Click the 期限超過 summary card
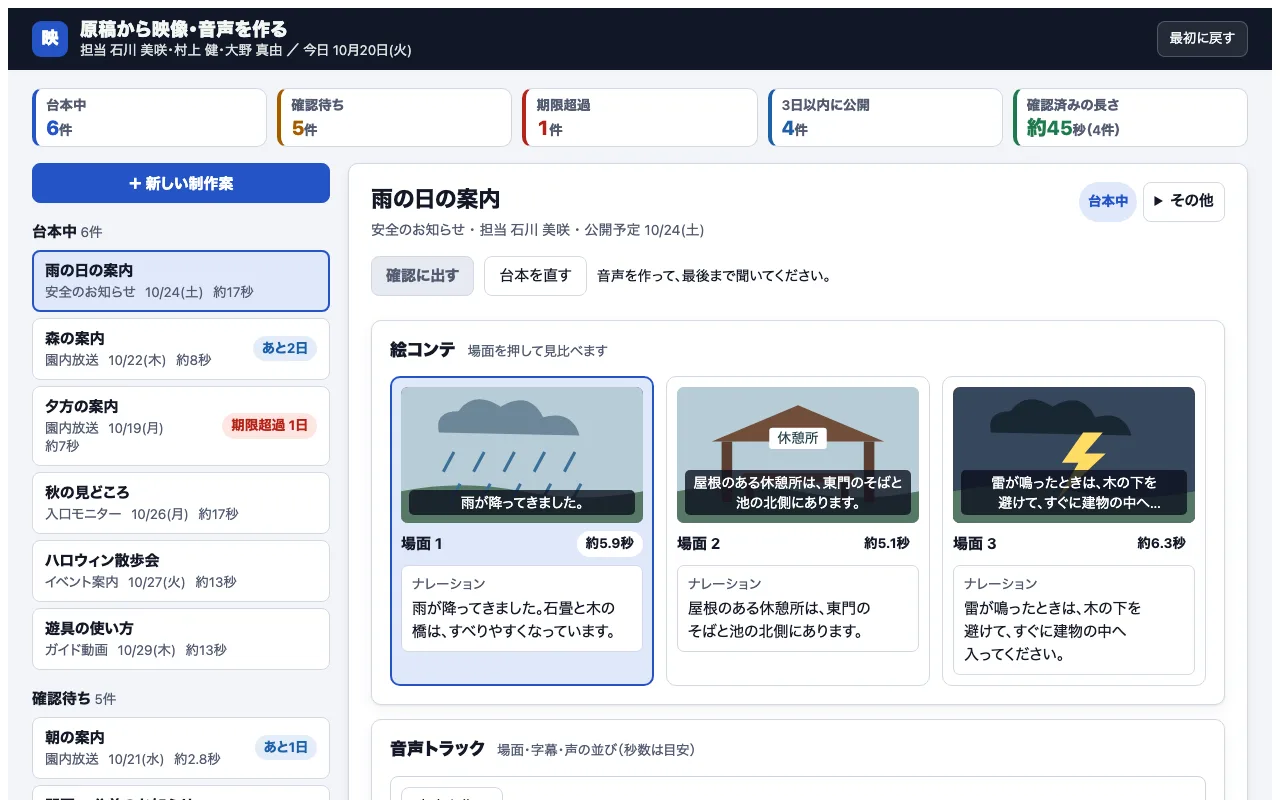Viewport: 1280px width, 800px height. (640, 117)
